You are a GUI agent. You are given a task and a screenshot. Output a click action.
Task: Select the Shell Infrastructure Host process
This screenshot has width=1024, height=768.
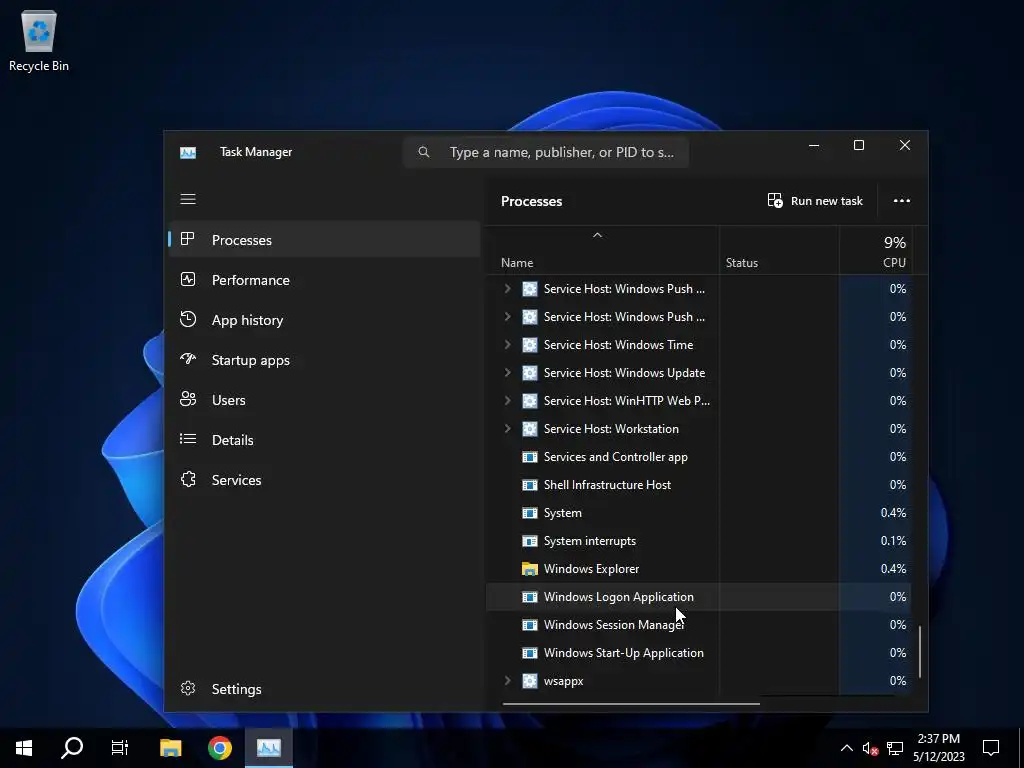coord(699,485)
